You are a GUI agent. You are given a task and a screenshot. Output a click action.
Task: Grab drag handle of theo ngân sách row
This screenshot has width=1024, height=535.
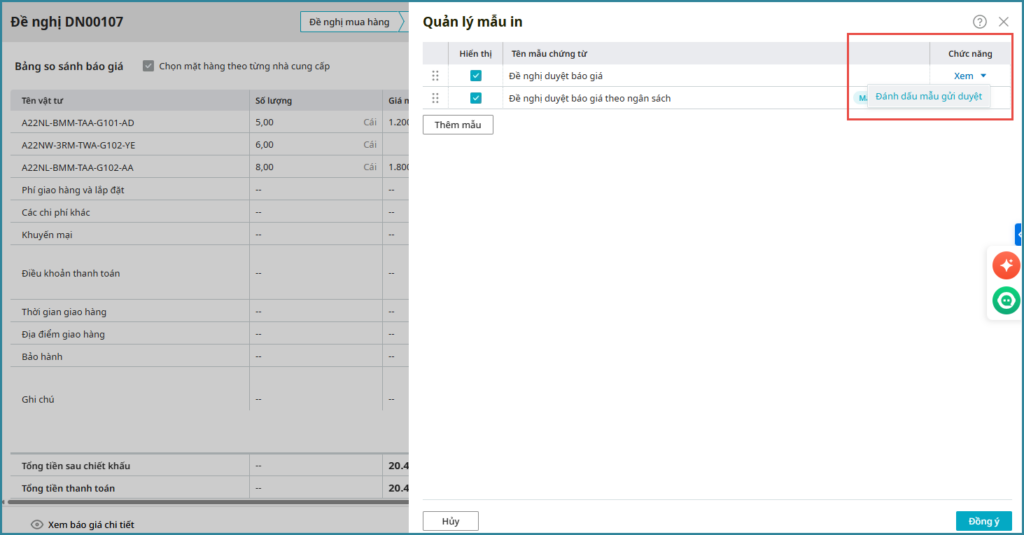pos(435,98)
